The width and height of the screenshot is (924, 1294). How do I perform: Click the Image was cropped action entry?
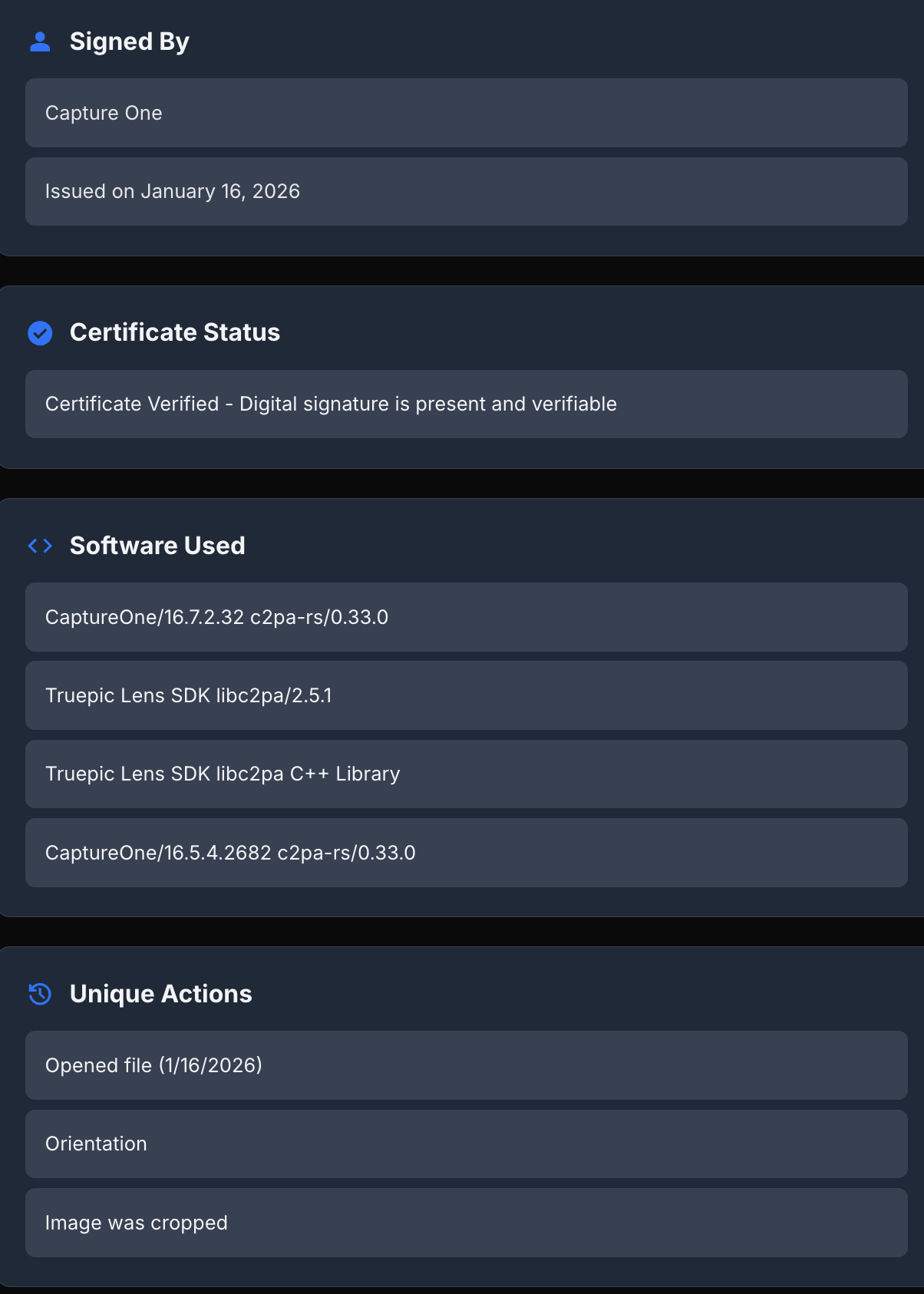coord(136,1223)
